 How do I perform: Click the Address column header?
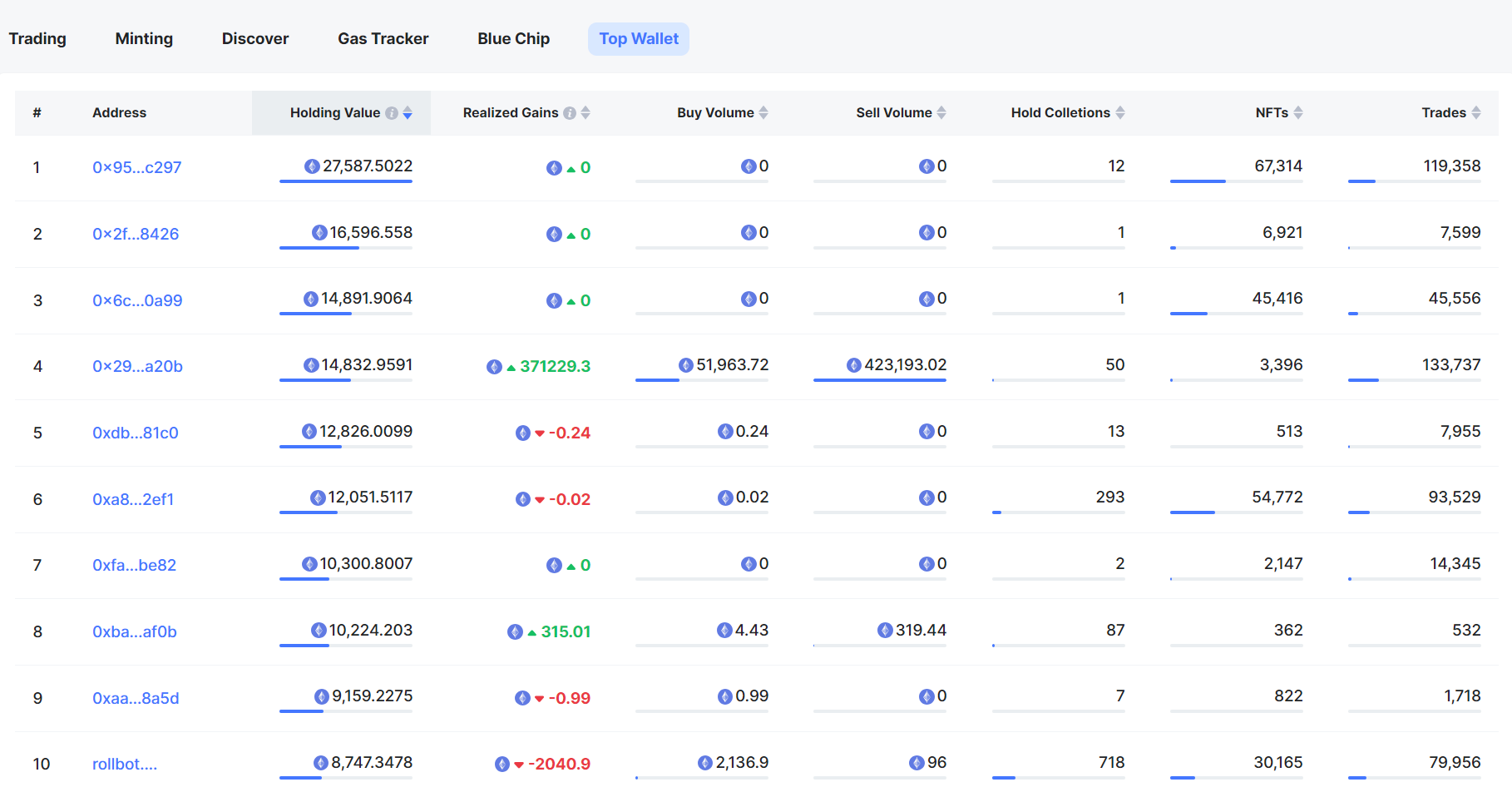[119, 113]
